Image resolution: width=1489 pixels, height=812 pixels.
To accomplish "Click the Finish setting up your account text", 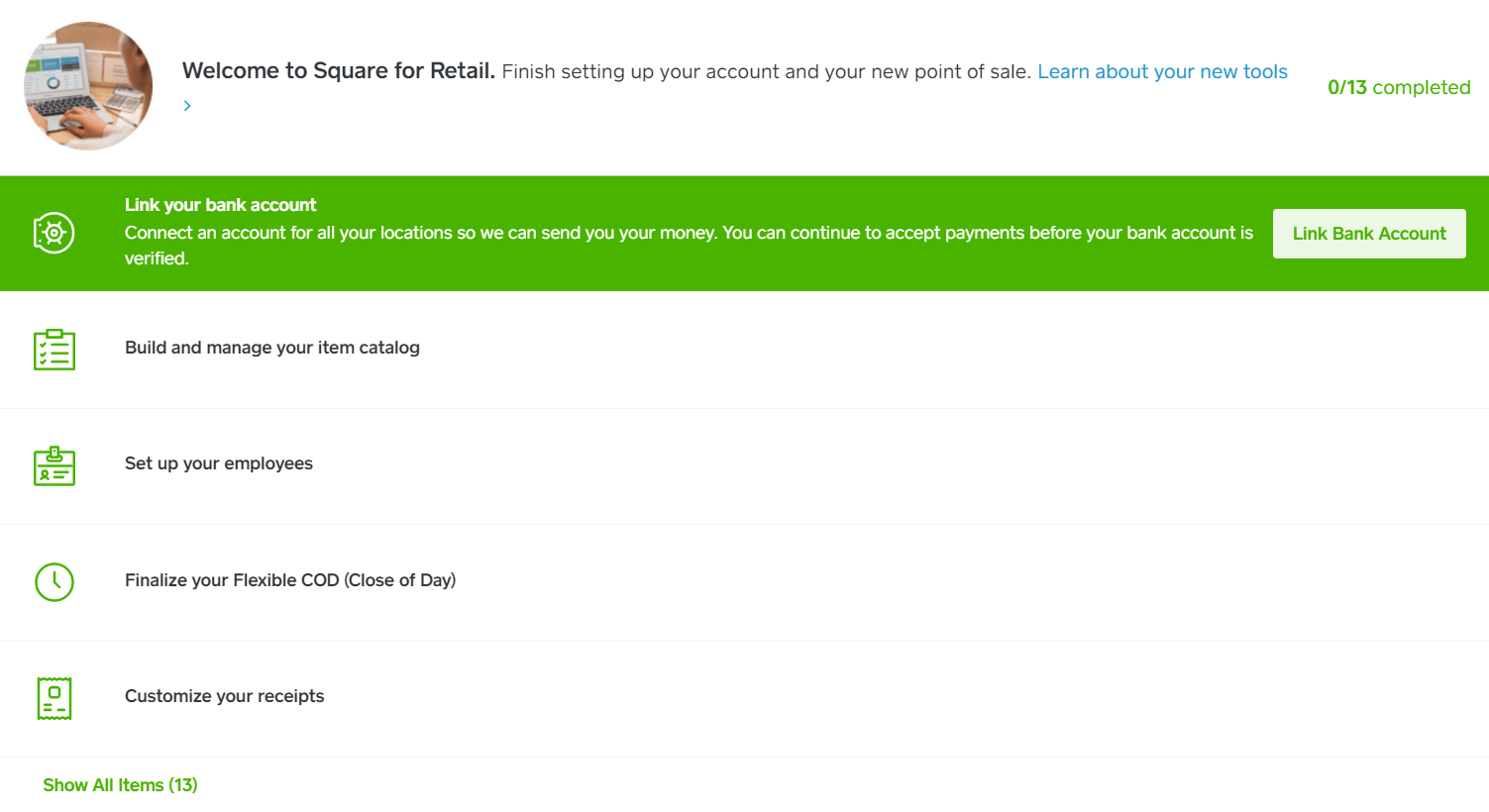I will point(766,72).
